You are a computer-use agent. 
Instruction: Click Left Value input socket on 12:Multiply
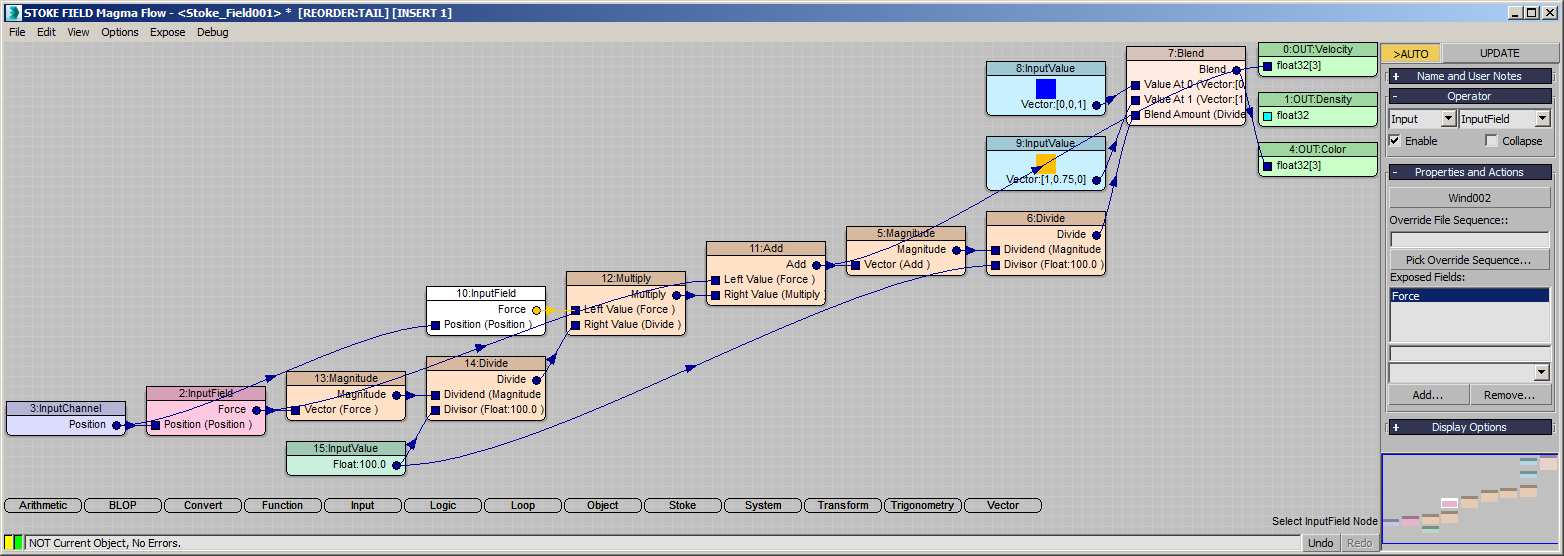click(575, 310)
